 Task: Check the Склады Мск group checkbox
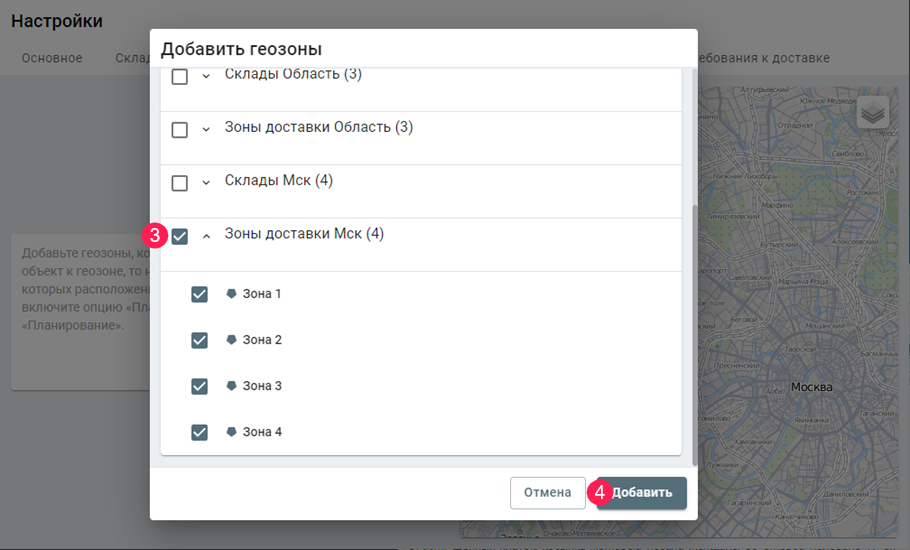click(180, 183)
